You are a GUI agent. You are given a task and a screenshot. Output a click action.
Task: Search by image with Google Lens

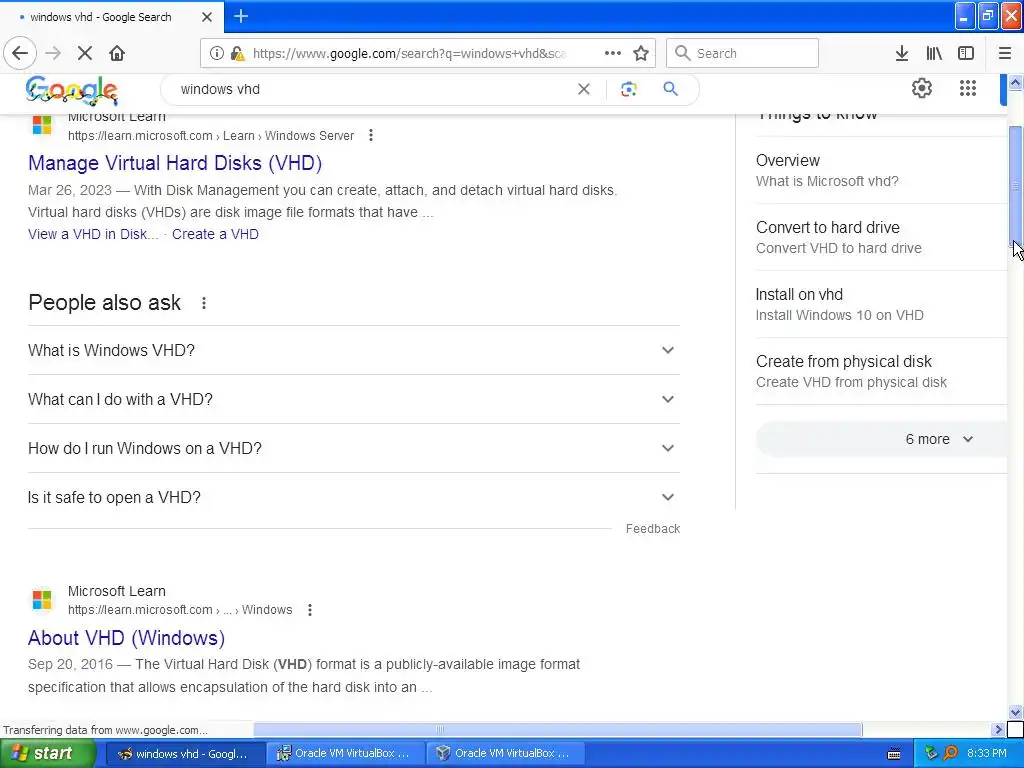628,89
